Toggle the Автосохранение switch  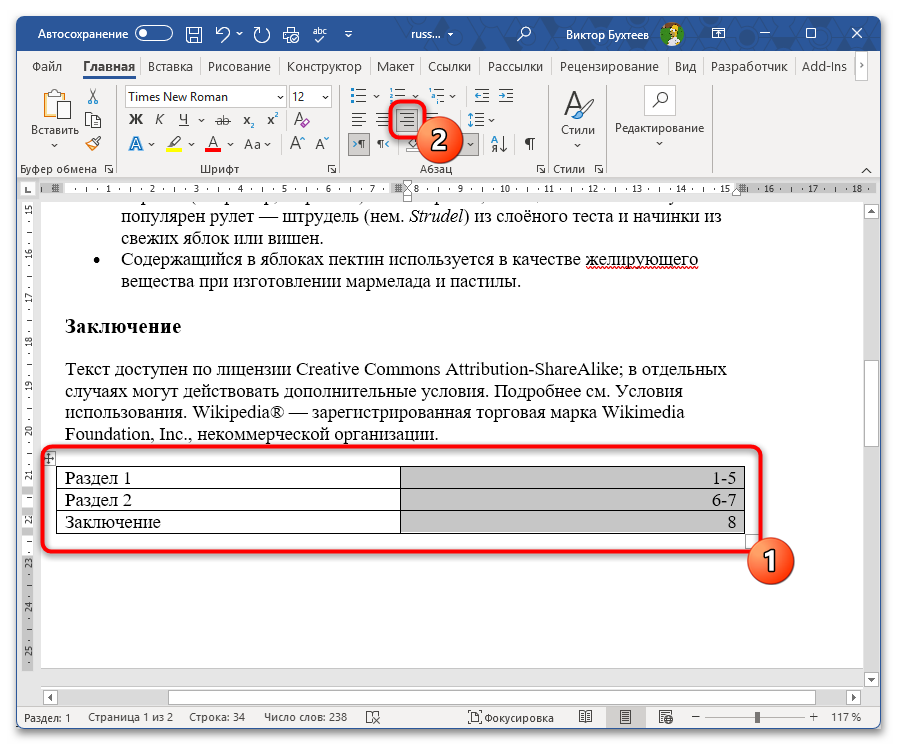[x=153, y=34]
